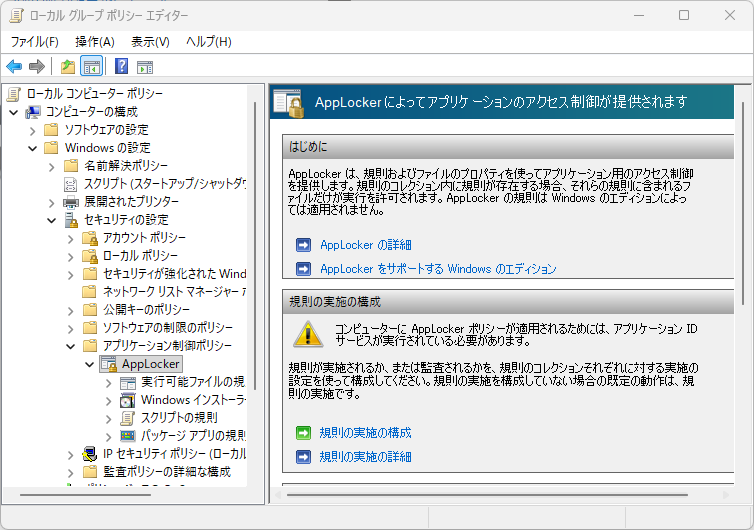Click the Forward arrow toolbar icon
Image resolution: width=754 pixels, height=530 pixels.
tap(37, 67)
